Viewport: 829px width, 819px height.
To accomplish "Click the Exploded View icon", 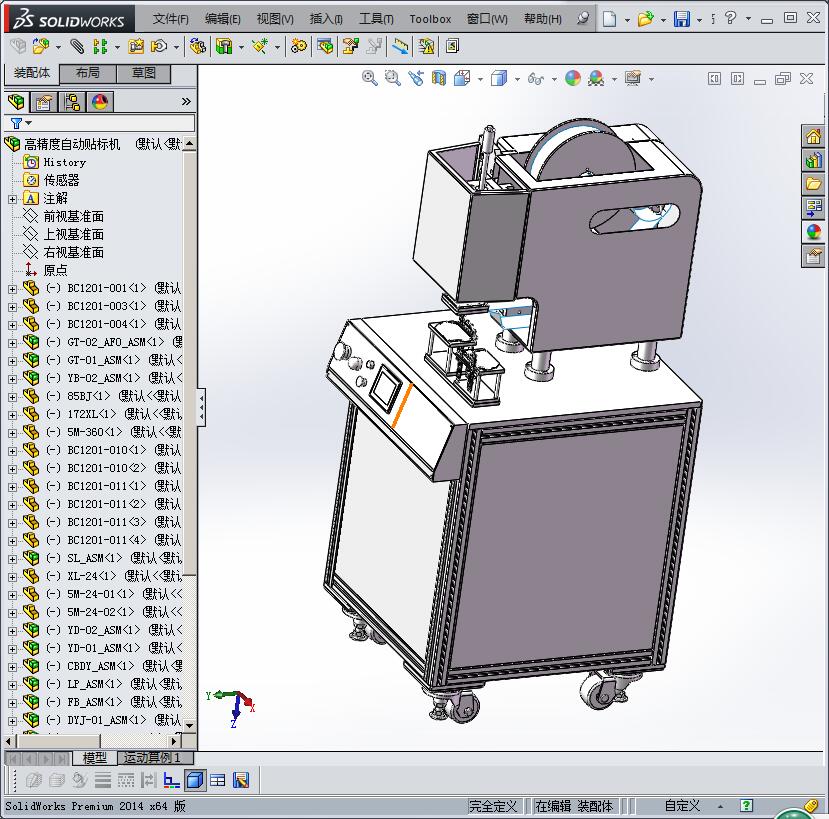I will coord(351,47).
